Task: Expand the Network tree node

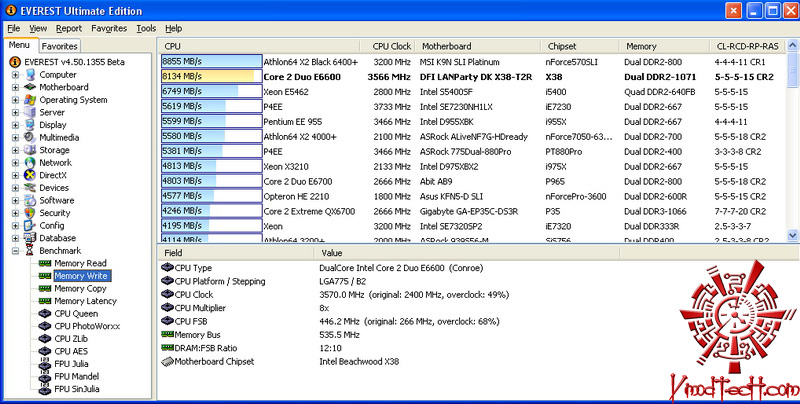Action: [x=15, y=163]
